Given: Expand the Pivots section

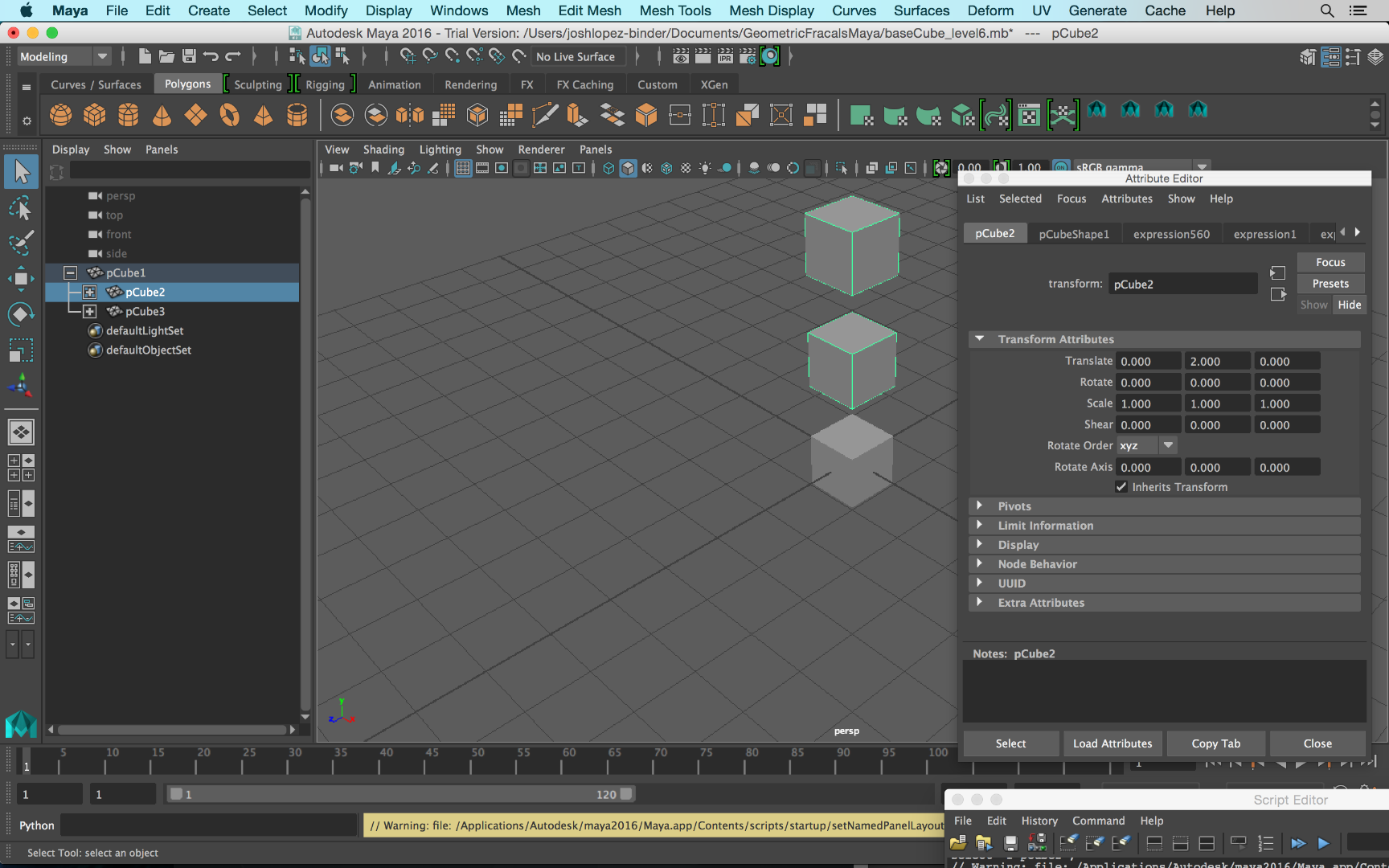Looking at the screenshot, I should (x=979, y=506).
